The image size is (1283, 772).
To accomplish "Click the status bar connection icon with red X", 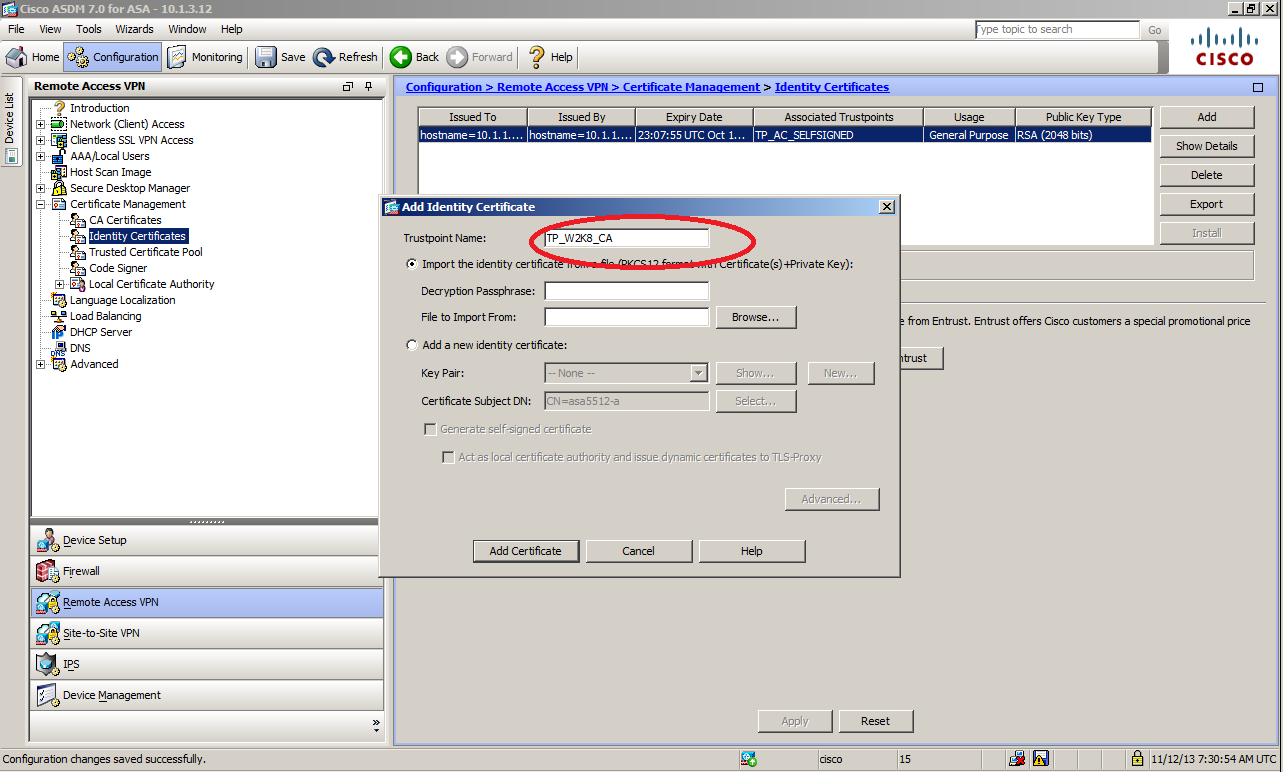I will [x=1017, y=759].
